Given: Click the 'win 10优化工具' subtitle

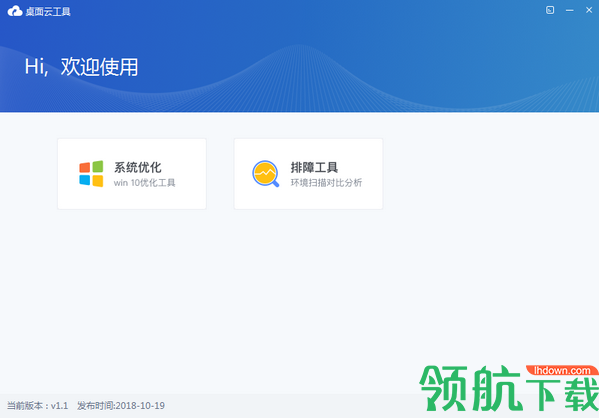Looking at the screenshot, I should (144, 183).
